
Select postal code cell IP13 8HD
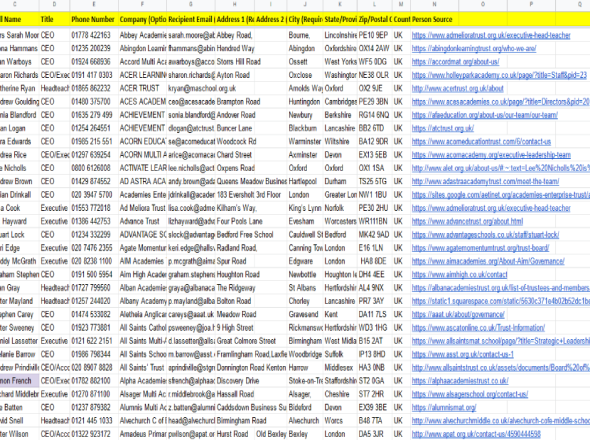pos(374,355)
